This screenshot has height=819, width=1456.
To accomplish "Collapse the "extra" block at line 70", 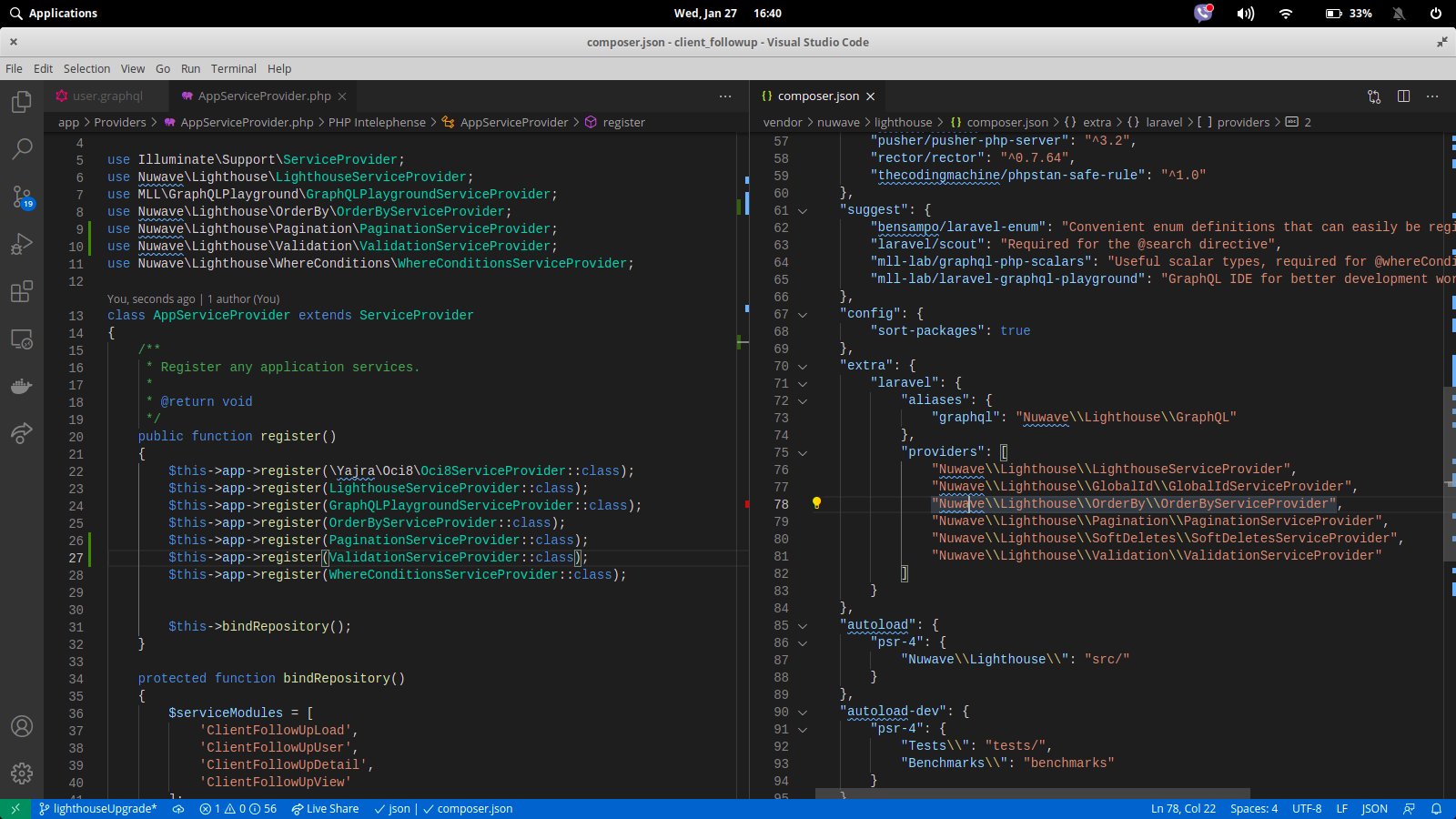I will tap(803, 366).
